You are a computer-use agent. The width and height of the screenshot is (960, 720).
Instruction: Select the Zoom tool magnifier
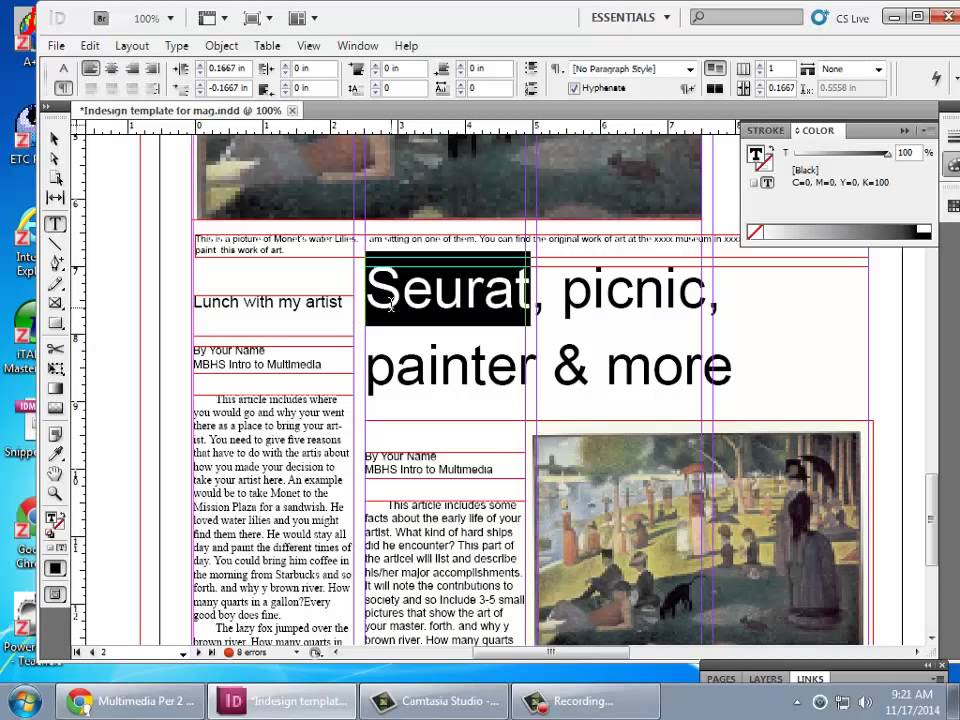click(54, 493)
